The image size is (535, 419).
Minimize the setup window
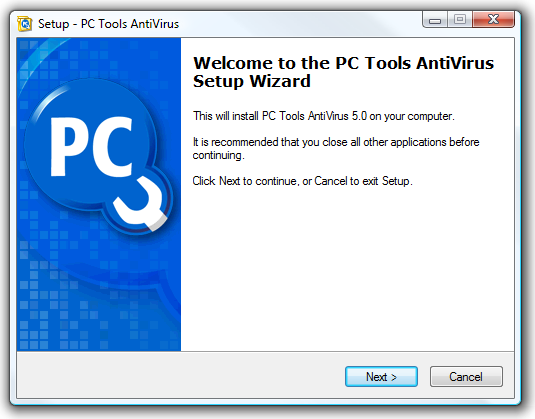coord(435,19)
